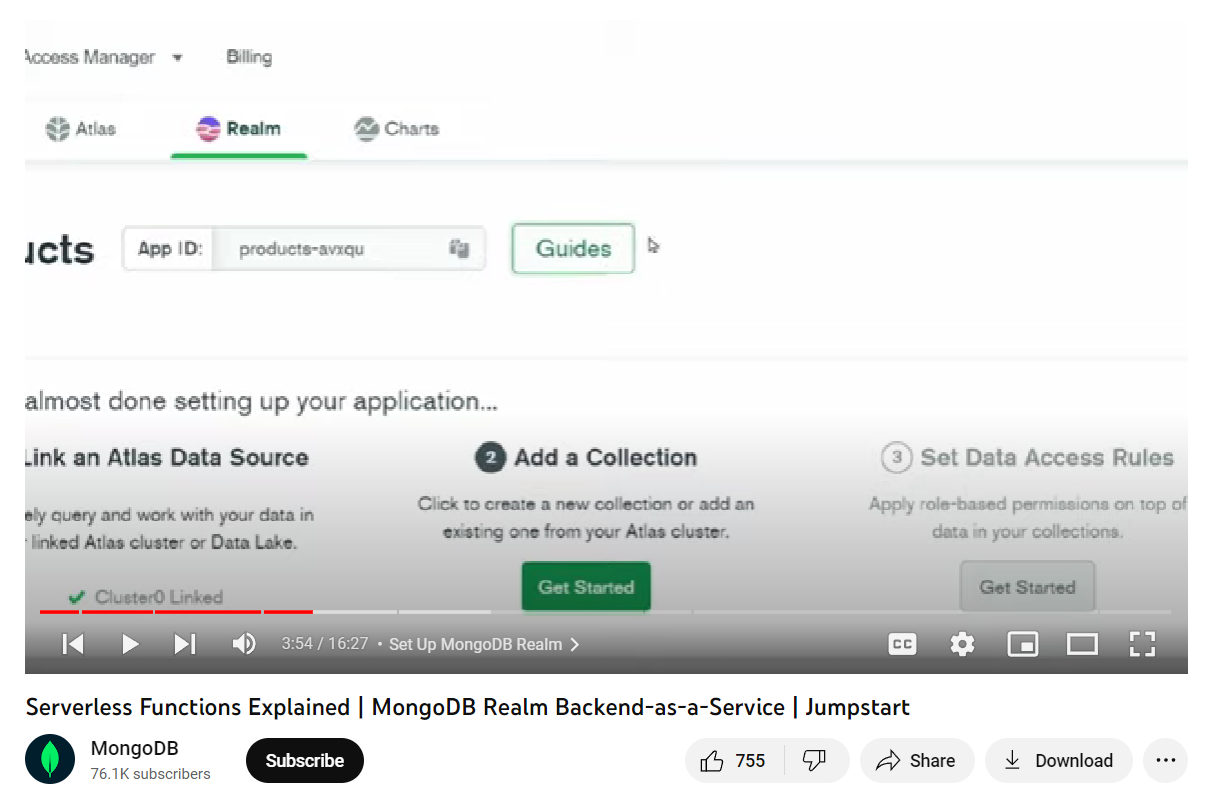Enter full screen mode
The width and height of the screenshot is (1206, 799).
pos(1142,644)
